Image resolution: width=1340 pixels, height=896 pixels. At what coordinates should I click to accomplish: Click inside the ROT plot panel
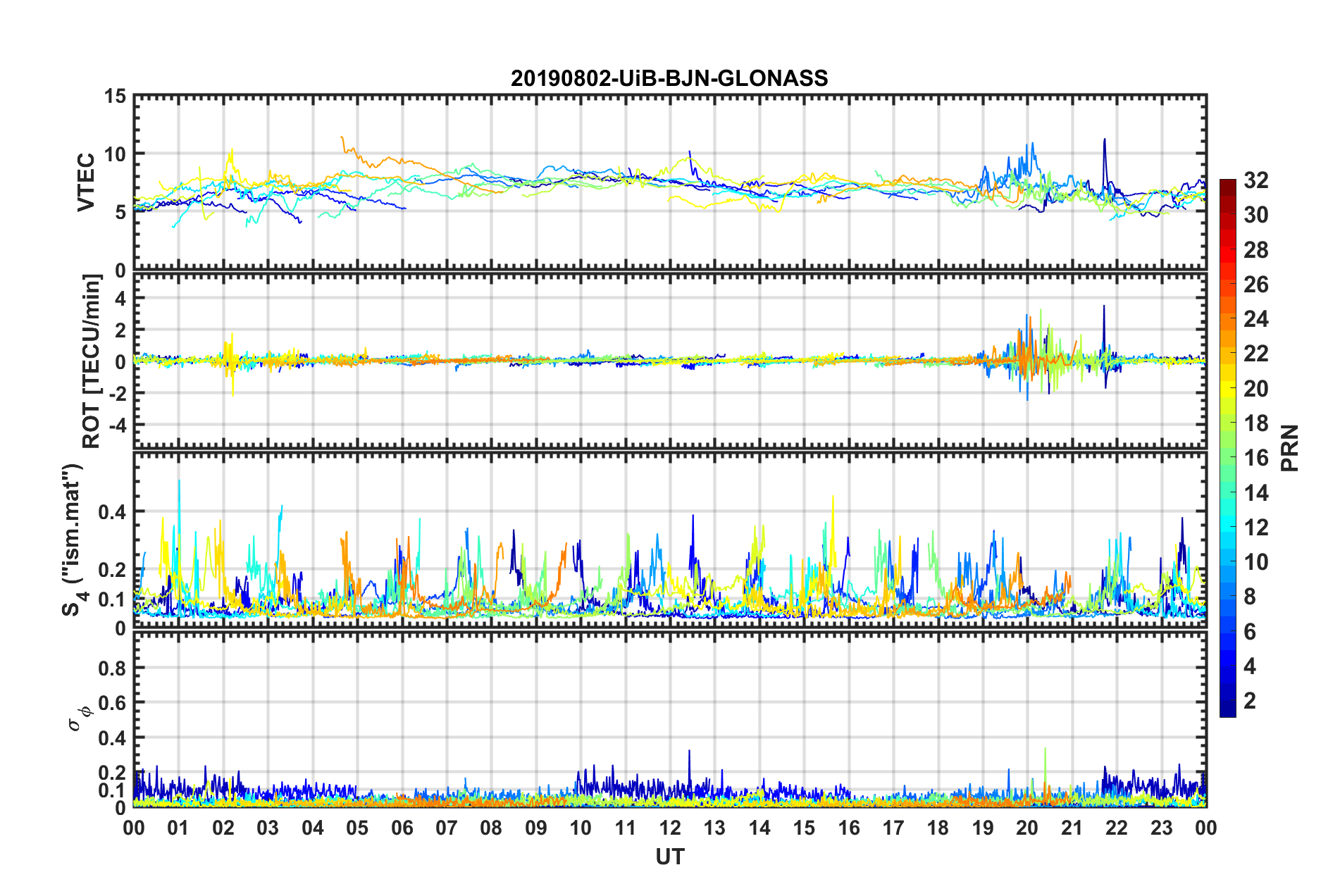[x=670, y=361]
